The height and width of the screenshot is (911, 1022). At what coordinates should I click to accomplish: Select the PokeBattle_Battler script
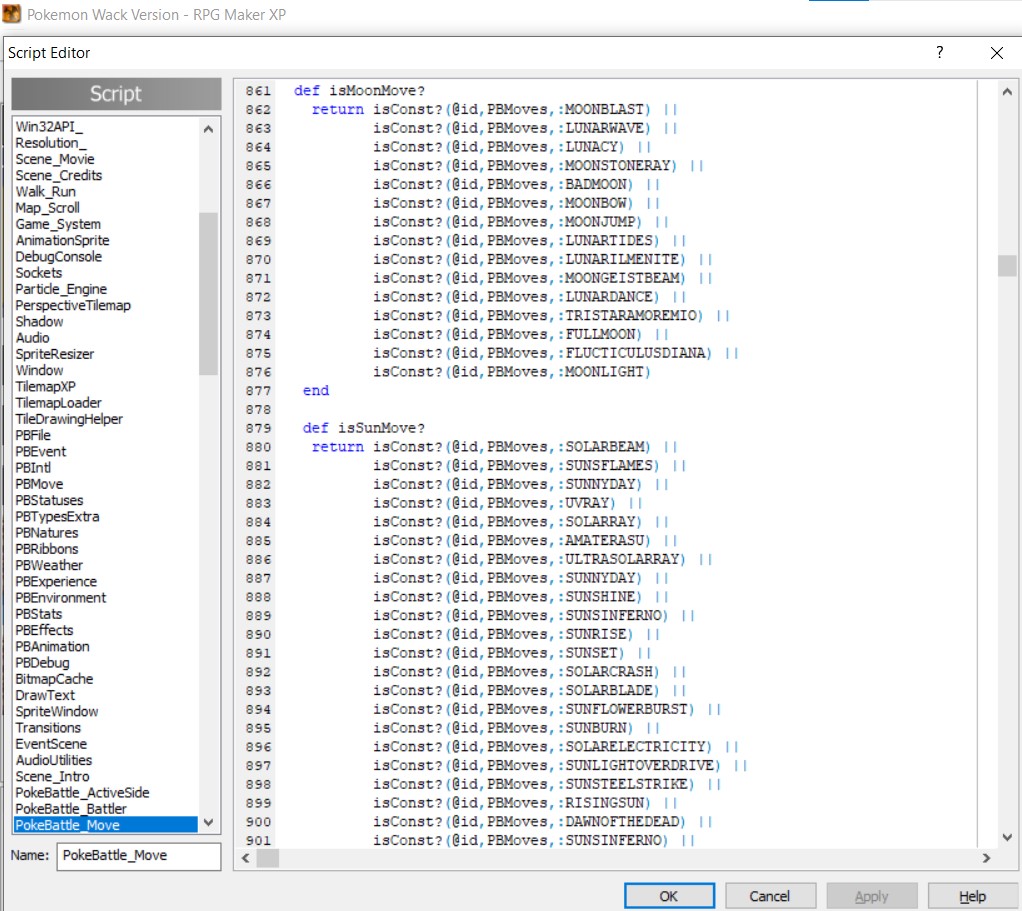pos(71,808)
